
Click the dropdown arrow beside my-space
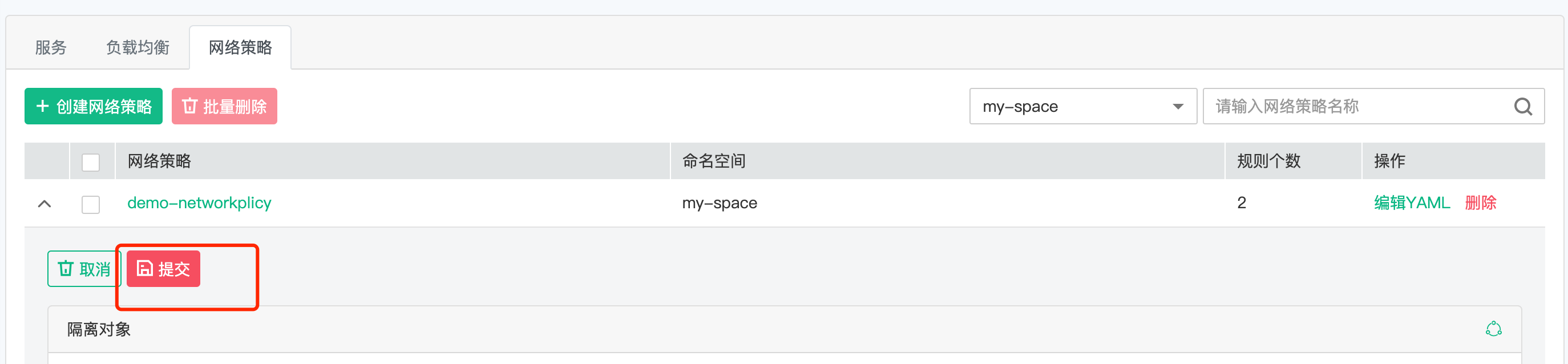1178,107
